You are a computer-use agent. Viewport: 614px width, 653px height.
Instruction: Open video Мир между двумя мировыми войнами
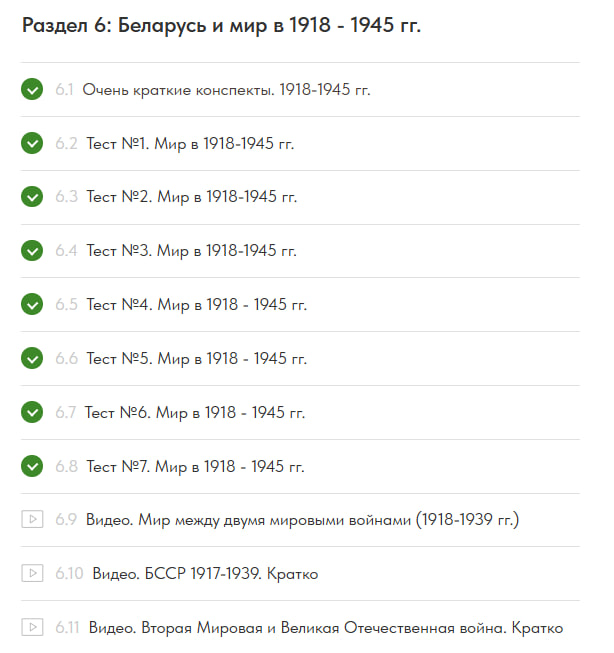[x=302, y=520]
